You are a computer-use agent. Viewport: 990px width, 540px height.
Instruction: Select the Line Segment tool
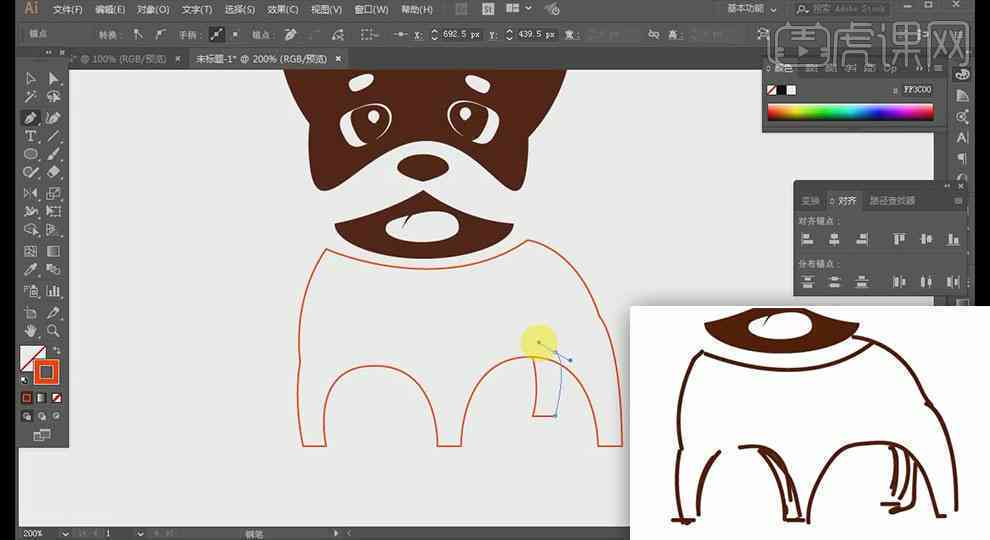[x=54, y=136]
